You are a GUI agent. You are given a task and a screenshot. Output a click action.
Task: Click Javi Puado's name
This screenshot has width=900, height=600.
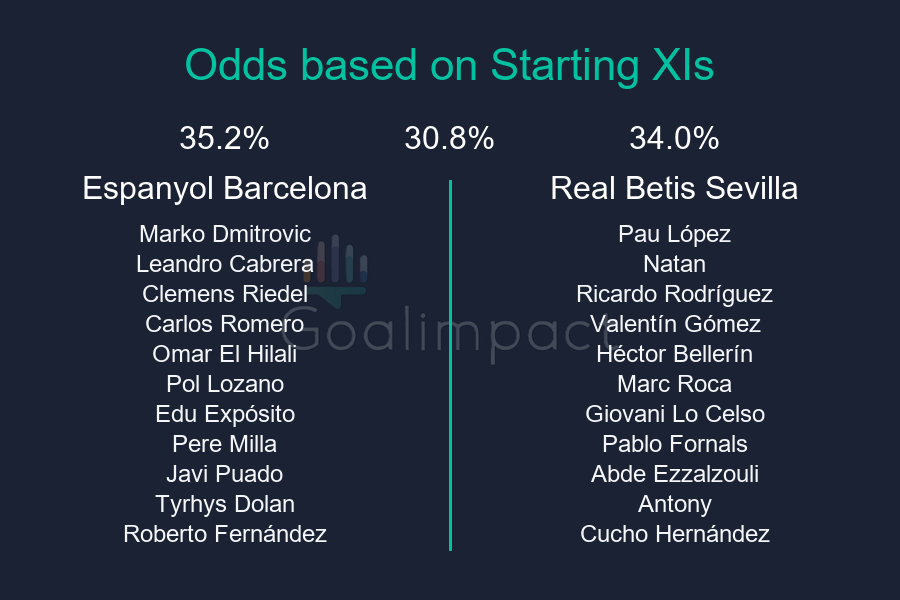[225, 474]
